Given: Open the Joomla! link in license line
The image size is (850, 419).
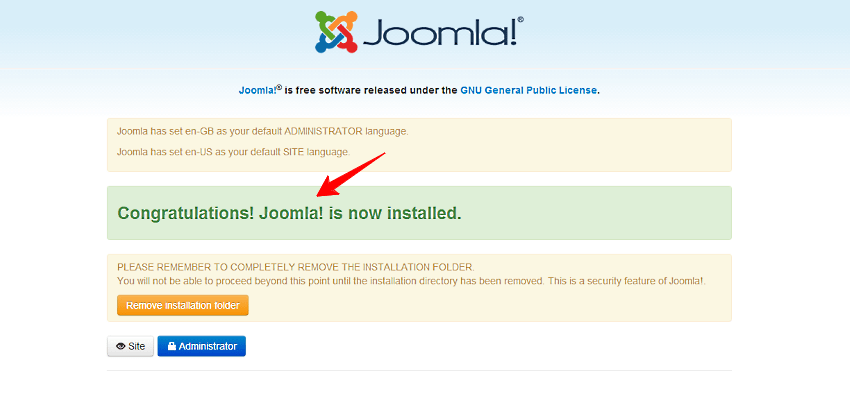Looking at the screenshot, I should [x=260, y=90].
